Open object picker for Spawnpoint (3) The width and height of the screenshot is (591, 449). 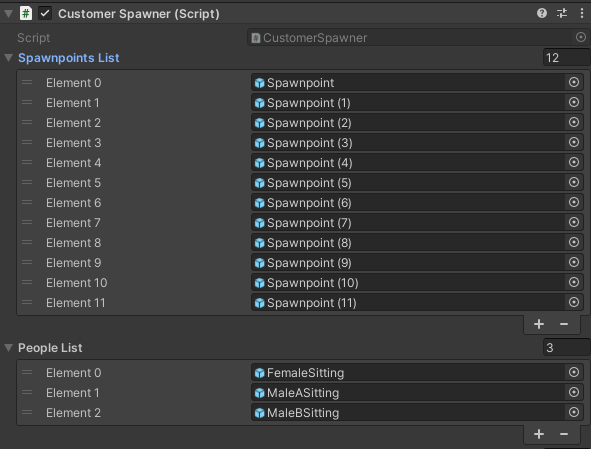tap(574, 142)
